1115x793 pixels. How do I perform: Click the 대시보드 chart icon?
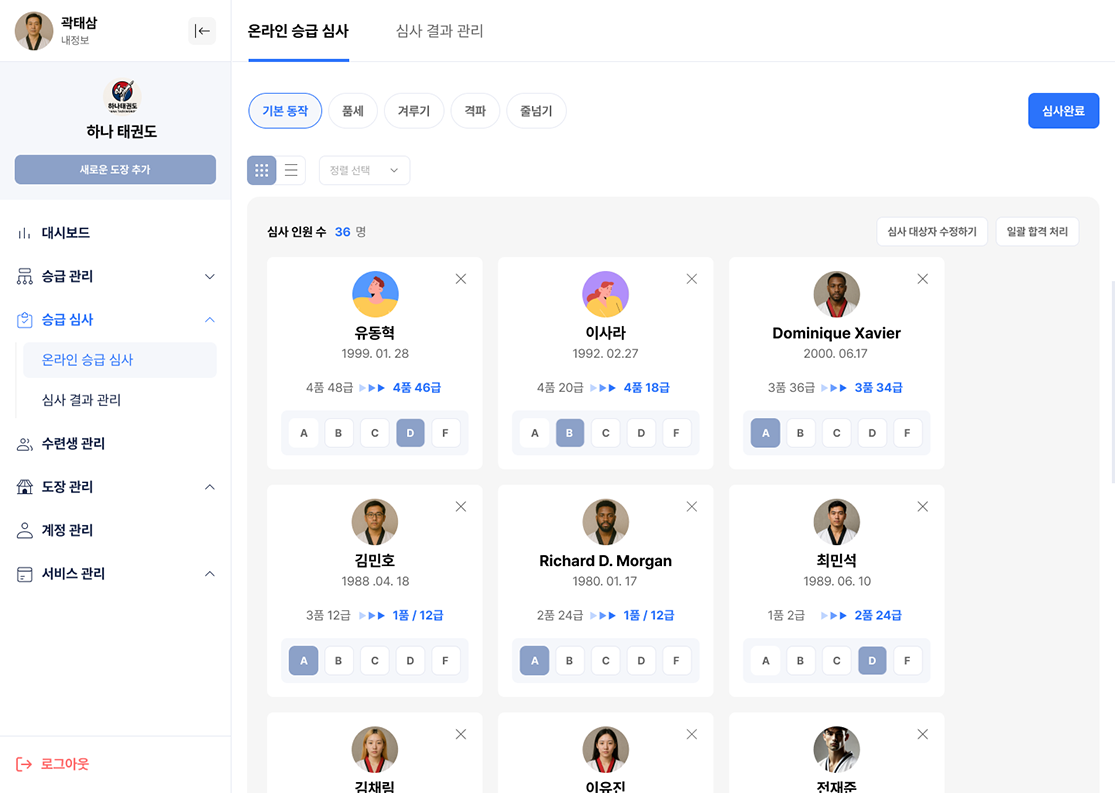24,233
